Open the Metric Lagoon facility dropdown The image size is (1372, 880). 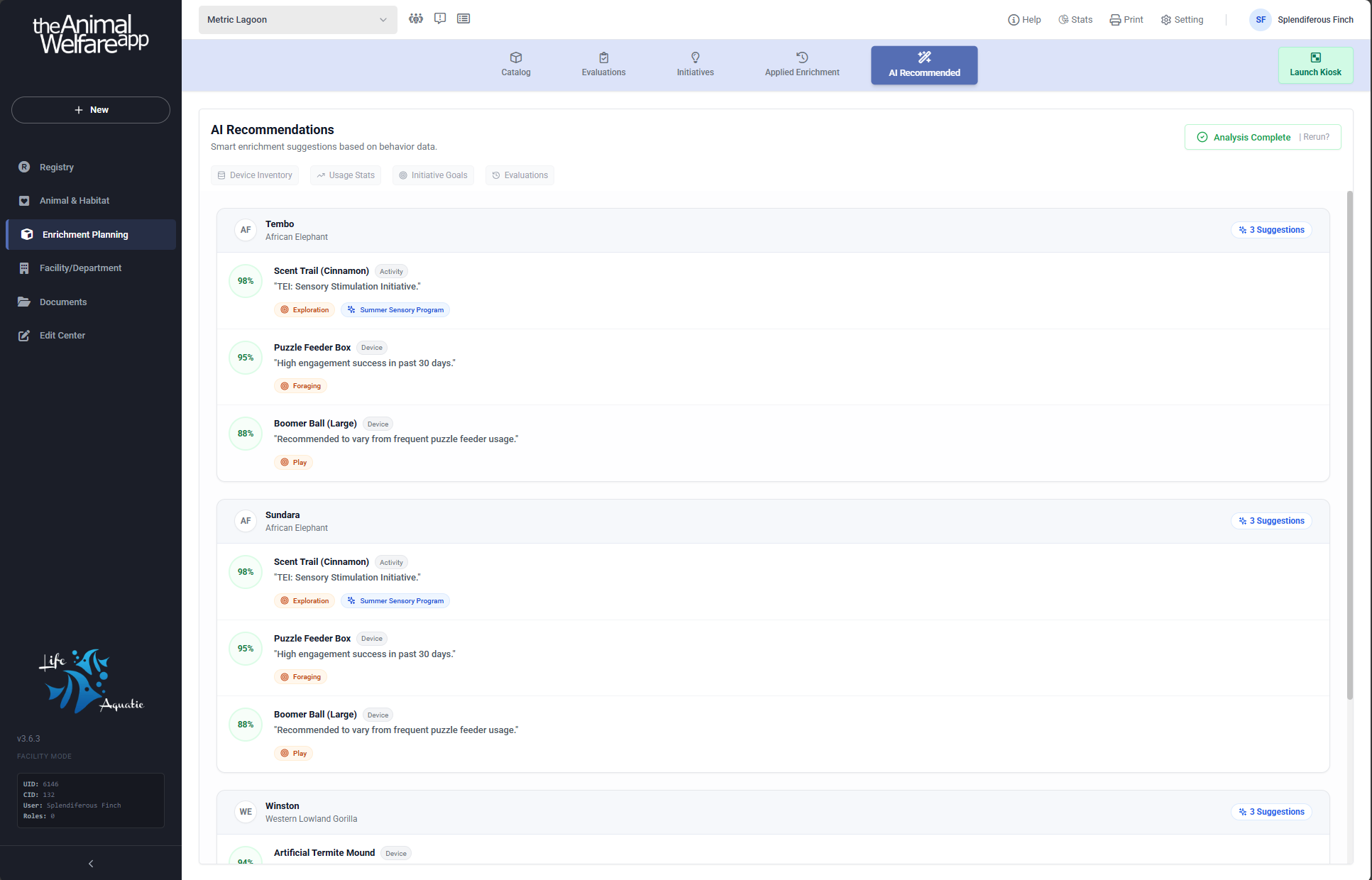[297, 20]
